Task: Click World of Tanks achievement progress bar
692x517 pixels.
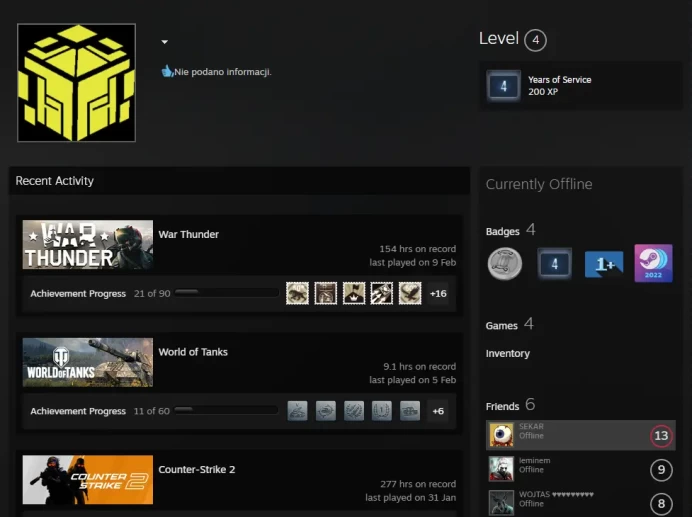Action: 227,410
